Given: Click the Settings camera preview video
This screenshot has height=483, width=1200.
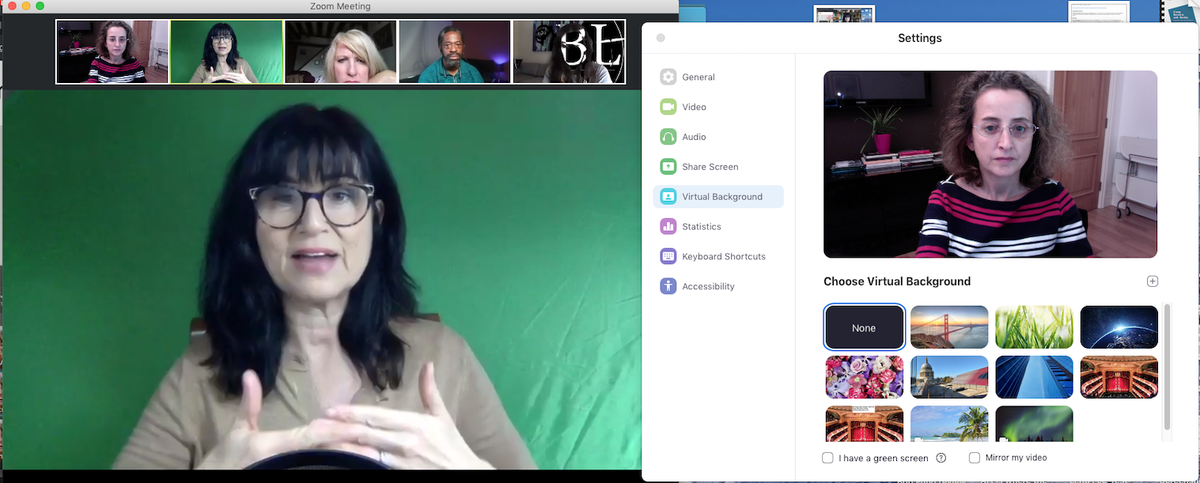Looking at the screenshot, I should point(990,164).
